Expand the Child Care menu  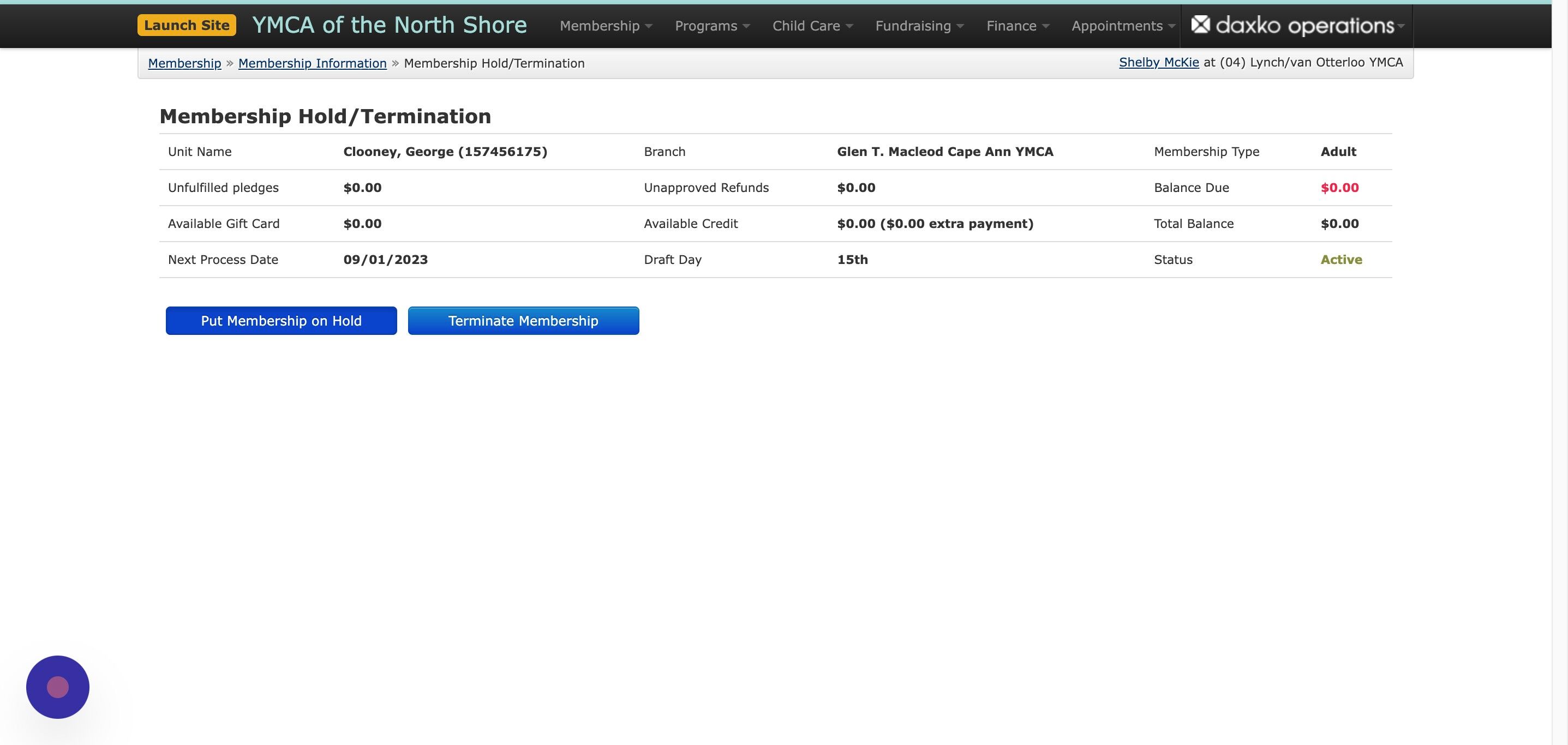(812, 26)
